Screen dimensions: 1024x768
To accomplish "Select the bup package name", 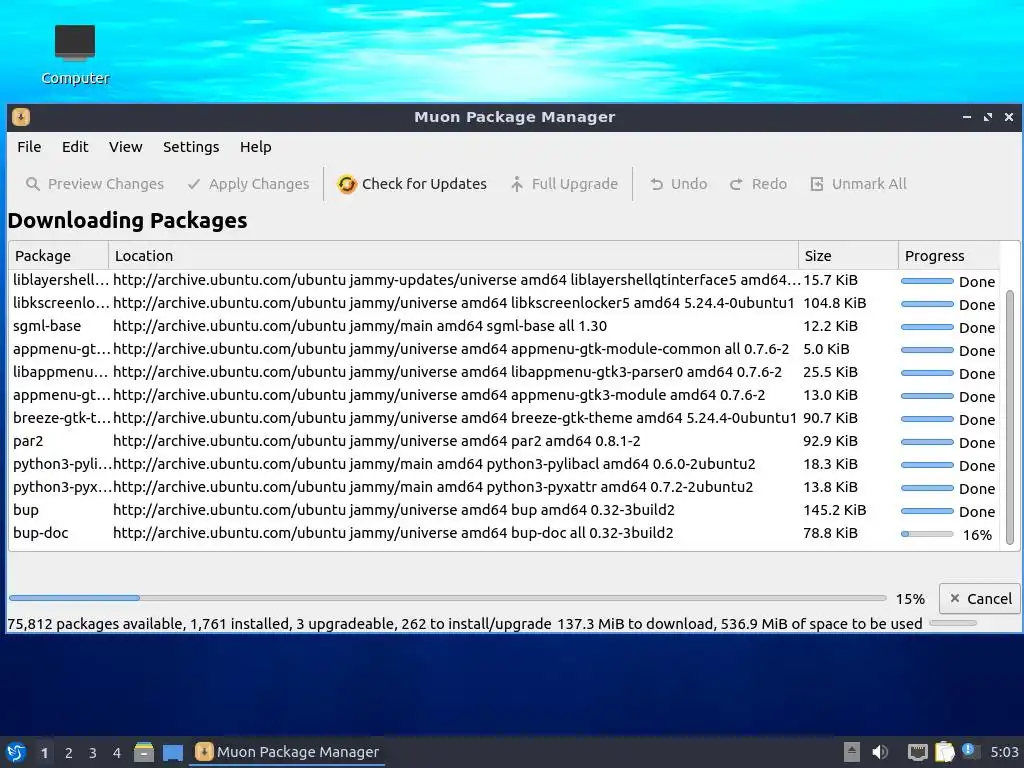I will tap(25, 510).
